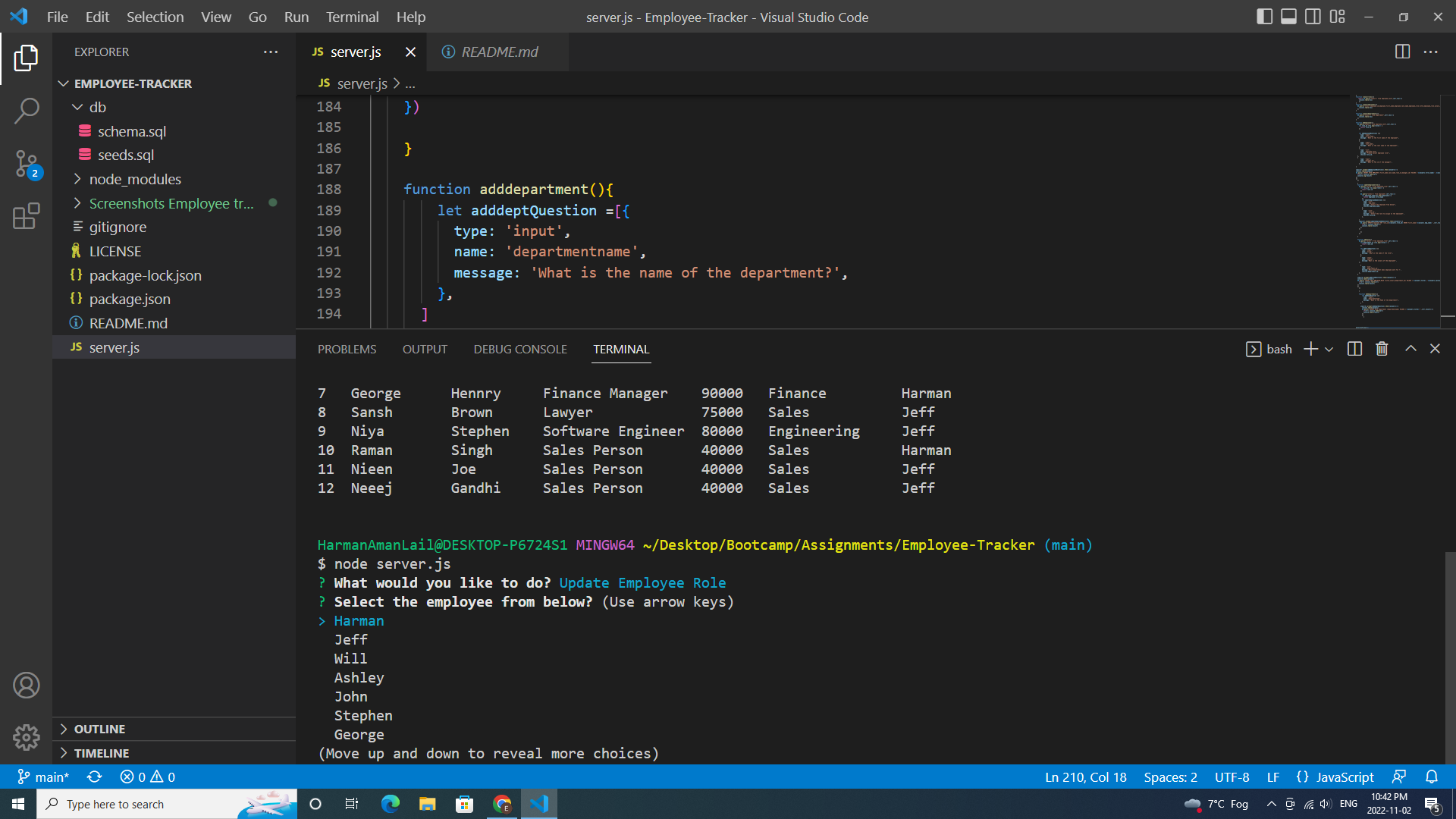The width and height of the screenshot is (1456, 819).
Task: Open the notifications bell in status bar
Action: (x=1432, y=777)
